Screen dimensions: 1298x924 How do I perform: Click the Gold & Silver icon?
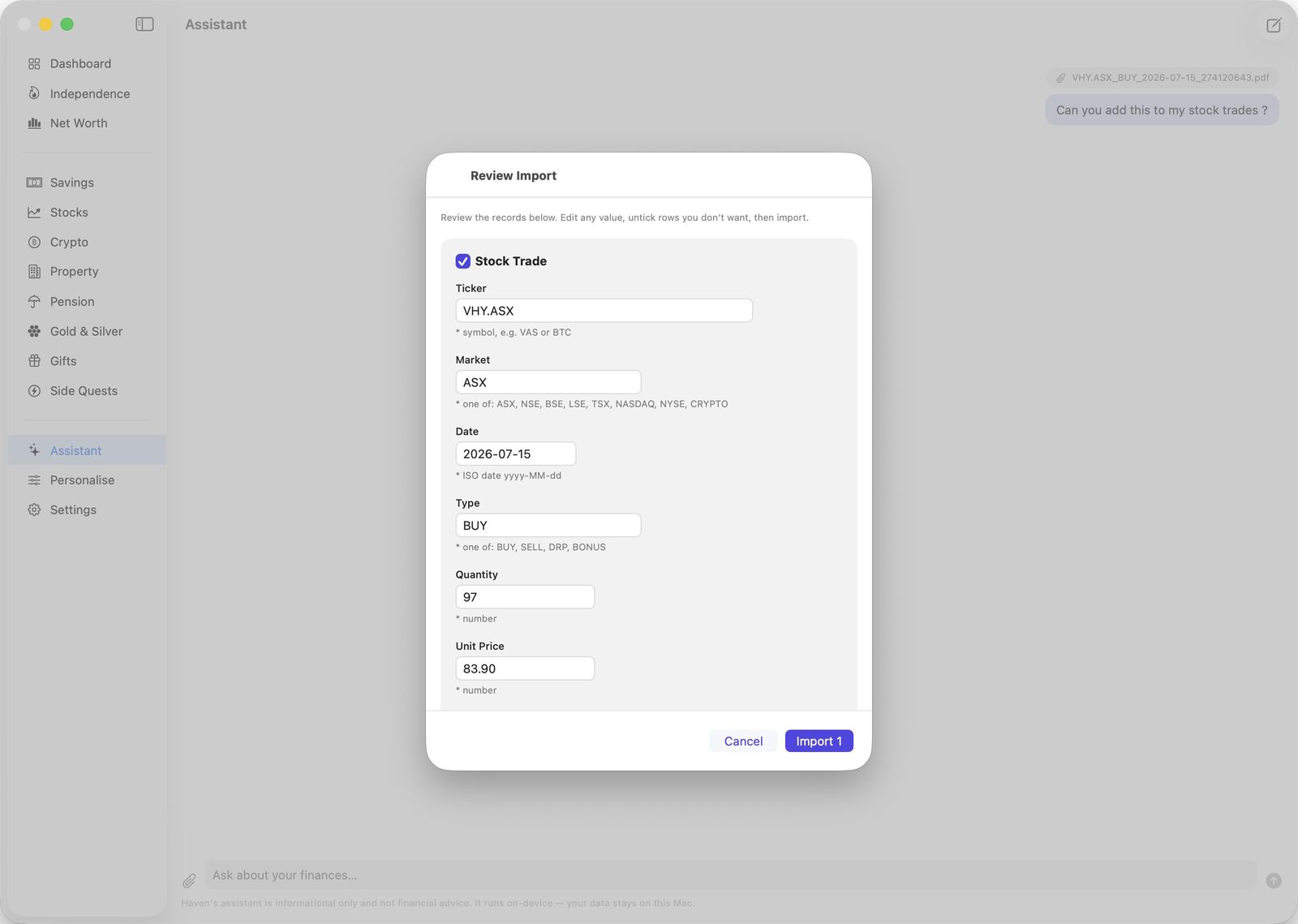[34, 331]
